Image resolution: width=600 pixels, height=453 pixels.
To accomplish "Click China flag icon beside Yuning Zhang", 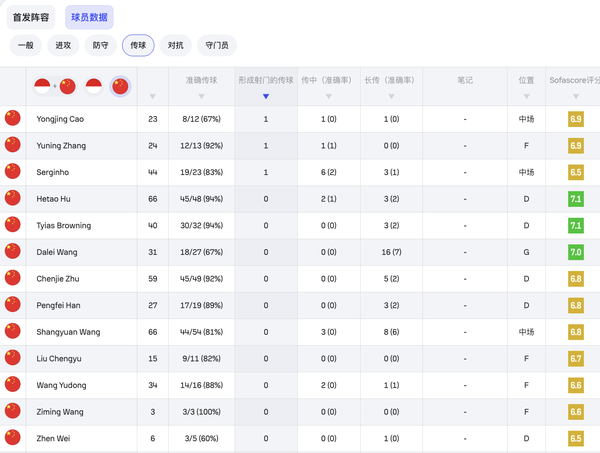I will (x=13, y=145).
